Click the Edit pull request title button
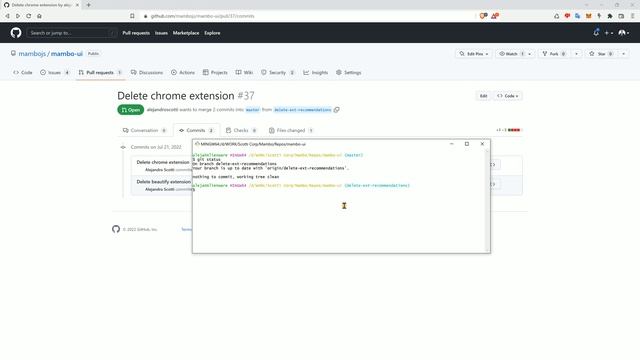The image size is (640, 360). point(484,96)
